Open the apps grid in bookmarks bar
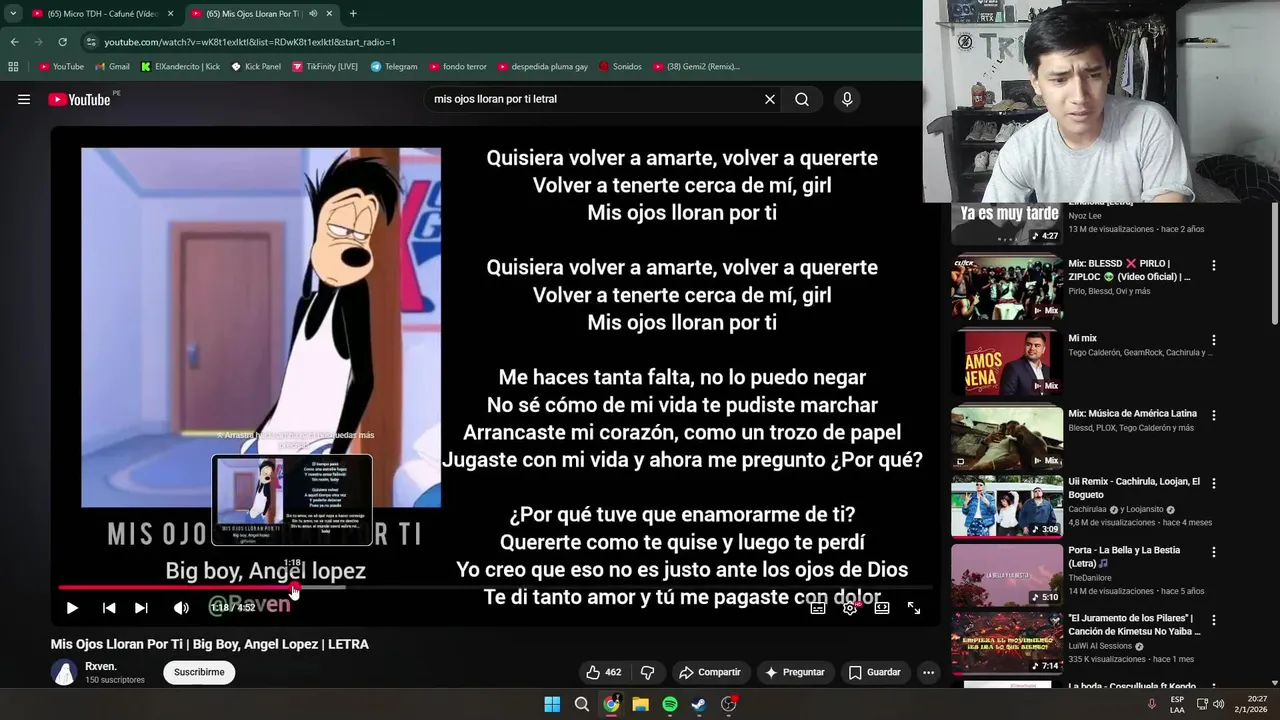 13,67
